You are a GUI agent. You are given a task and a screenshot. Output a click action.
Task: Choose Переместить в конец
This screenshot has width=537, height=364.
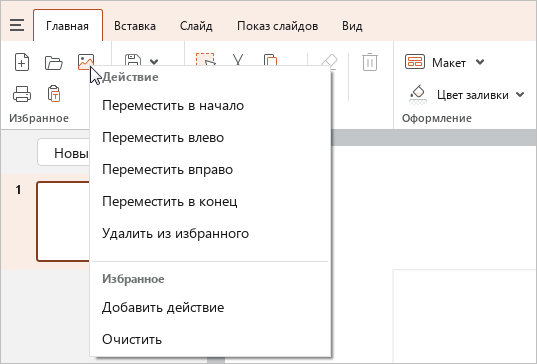tap(210, 201)
